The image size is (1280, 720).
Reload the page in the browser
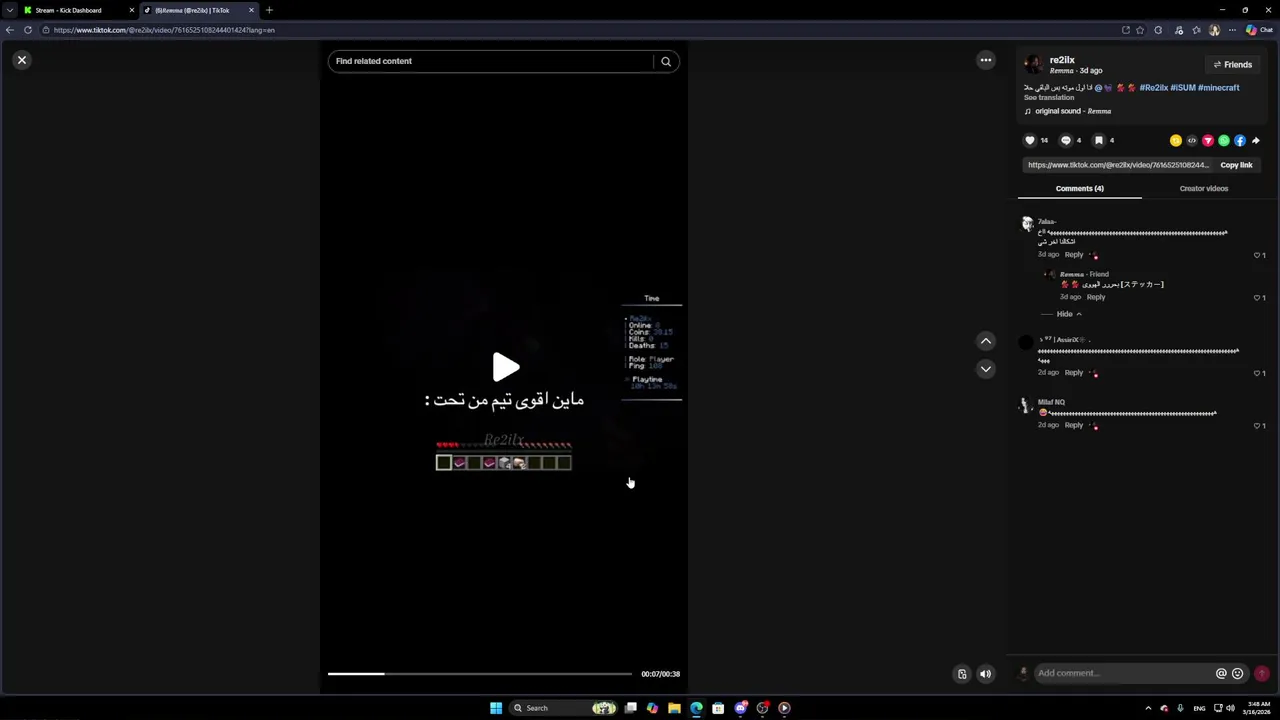(x=28, y=30)
